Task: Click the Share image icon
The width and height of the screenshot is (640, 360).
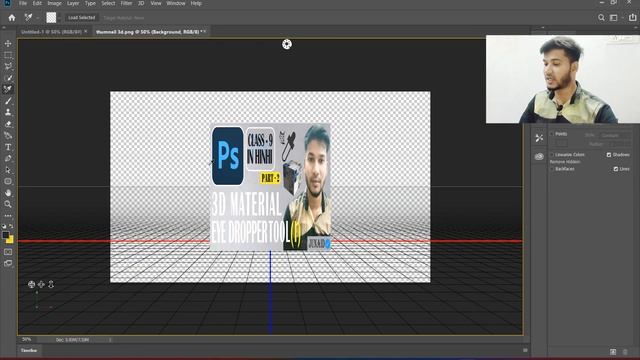Action: pos(632,17)
